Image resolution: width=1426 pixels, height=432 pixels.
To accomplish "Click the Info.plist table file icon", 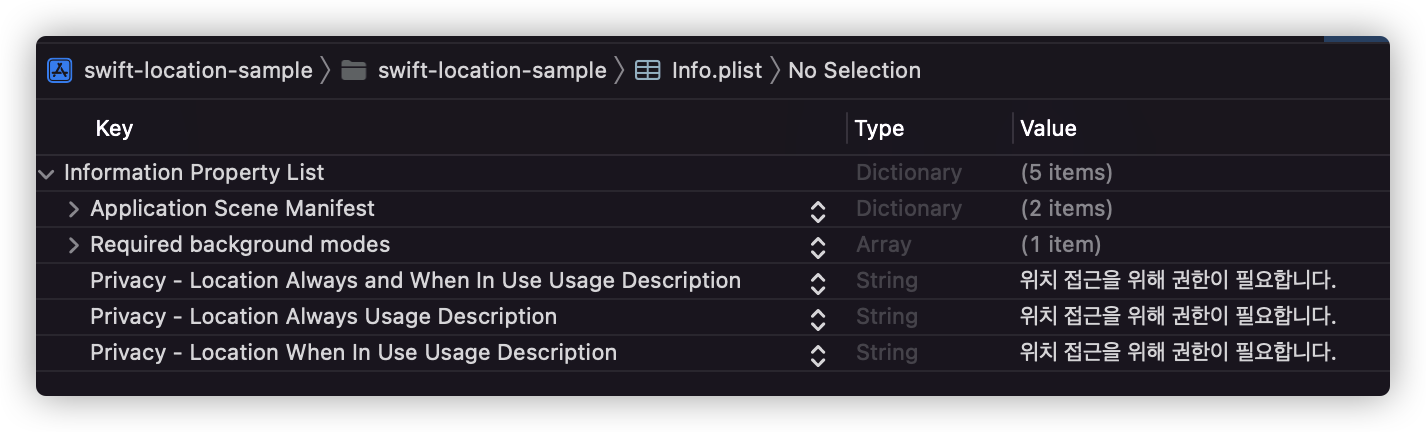I will coord(647,71).
